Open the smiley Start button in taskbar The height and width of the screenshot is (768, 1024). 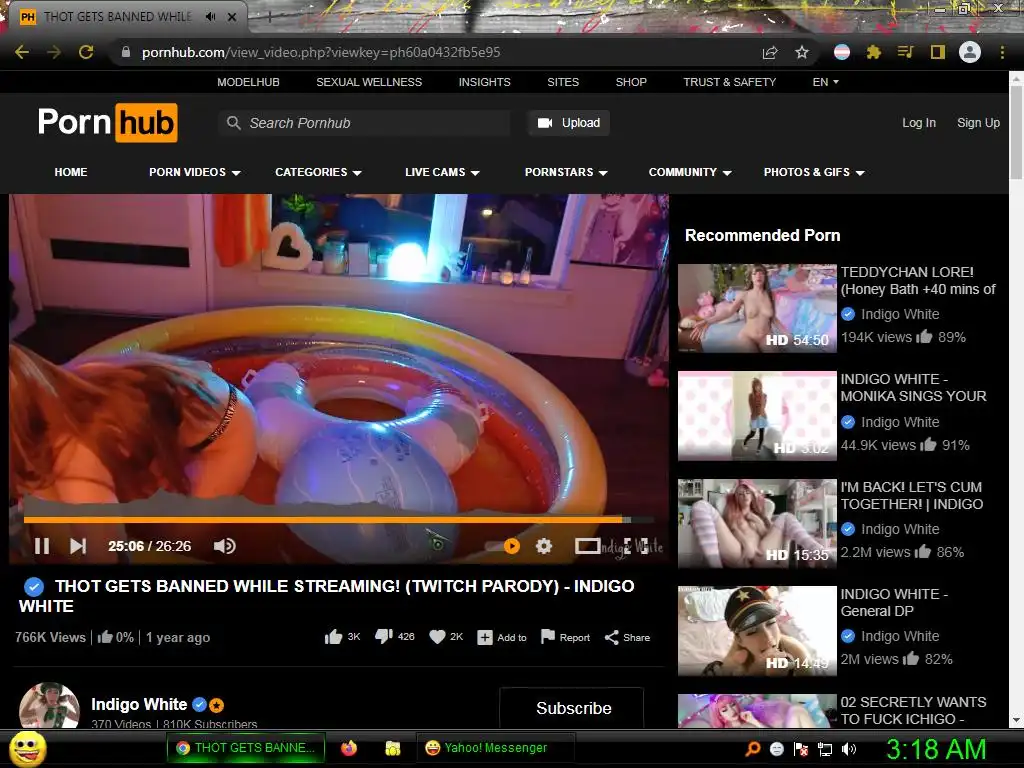(x=27, y=748)
